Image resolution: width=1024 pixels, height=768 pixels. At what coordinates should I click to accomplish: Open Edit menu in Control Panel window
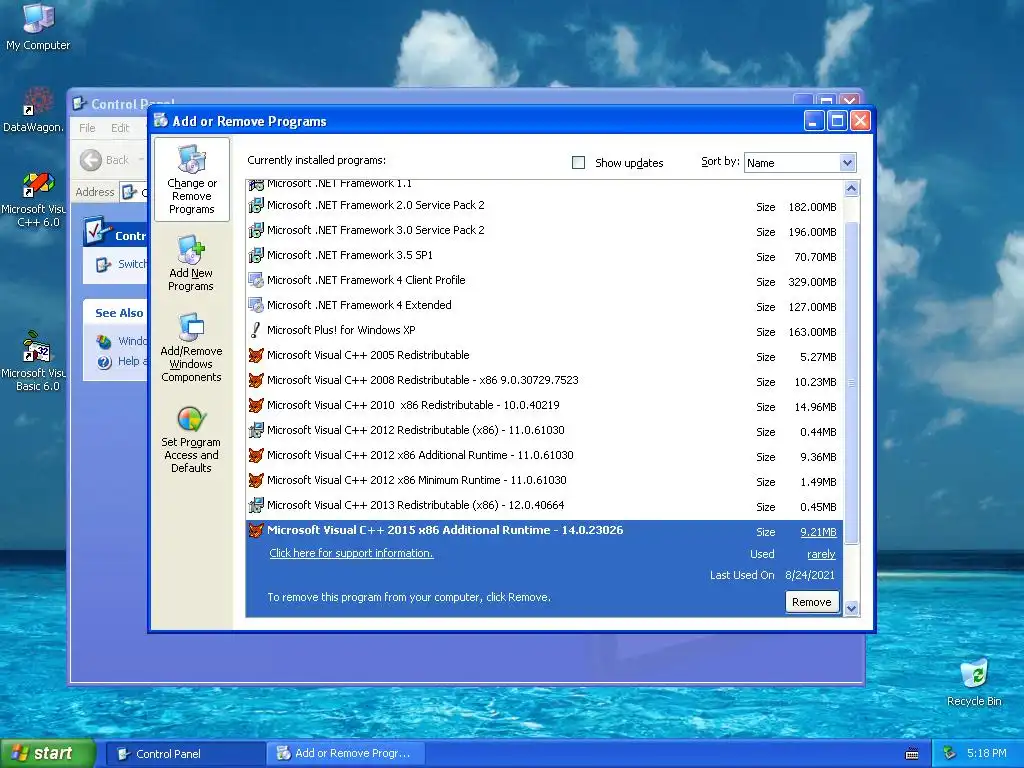tap(120, 128)
